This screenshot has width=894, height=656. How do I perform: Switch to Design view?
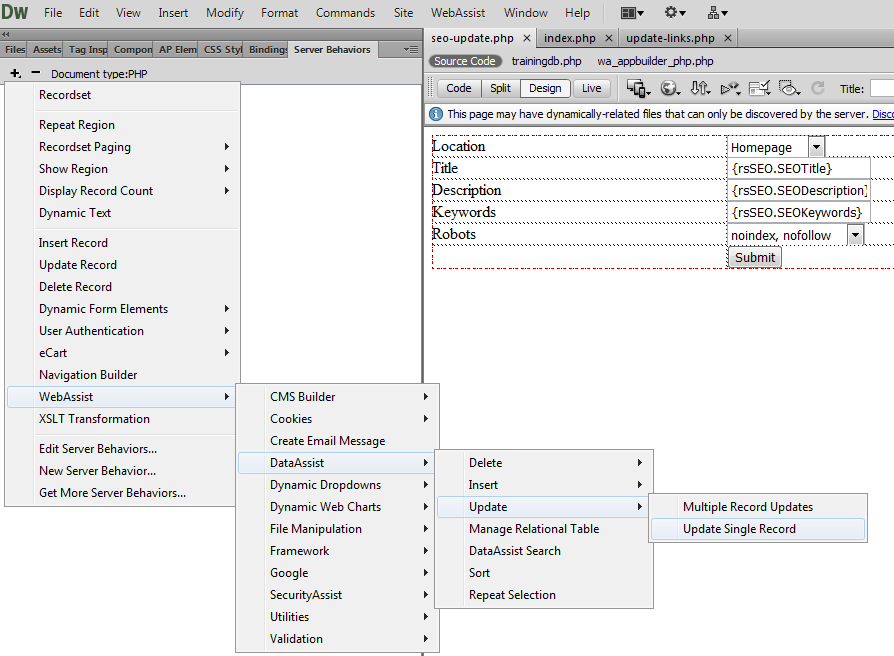point(545,88)
